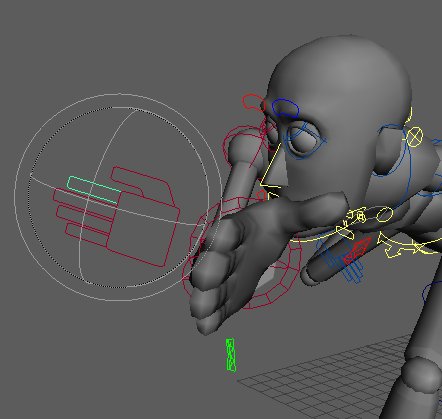Select the blue eye control around eyeball
442x419 pixels.
[304, 141]
